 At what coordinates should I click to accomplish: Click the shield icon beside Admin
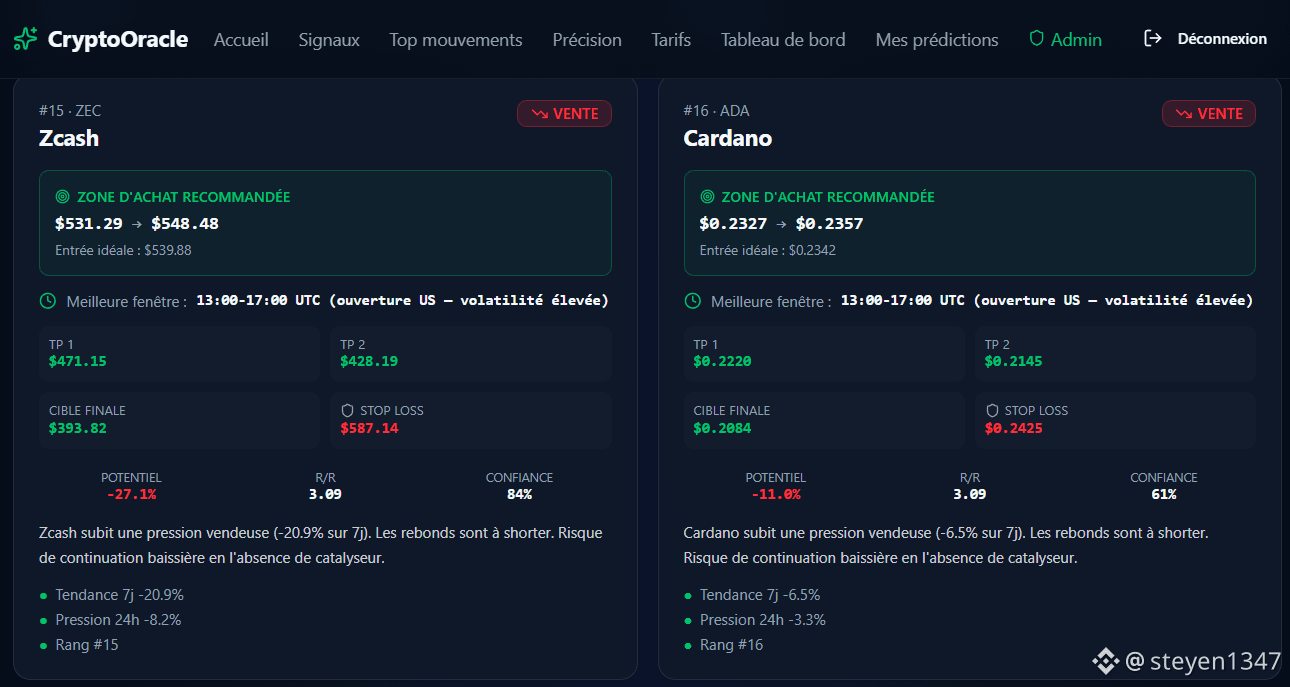pos(1037,38)
